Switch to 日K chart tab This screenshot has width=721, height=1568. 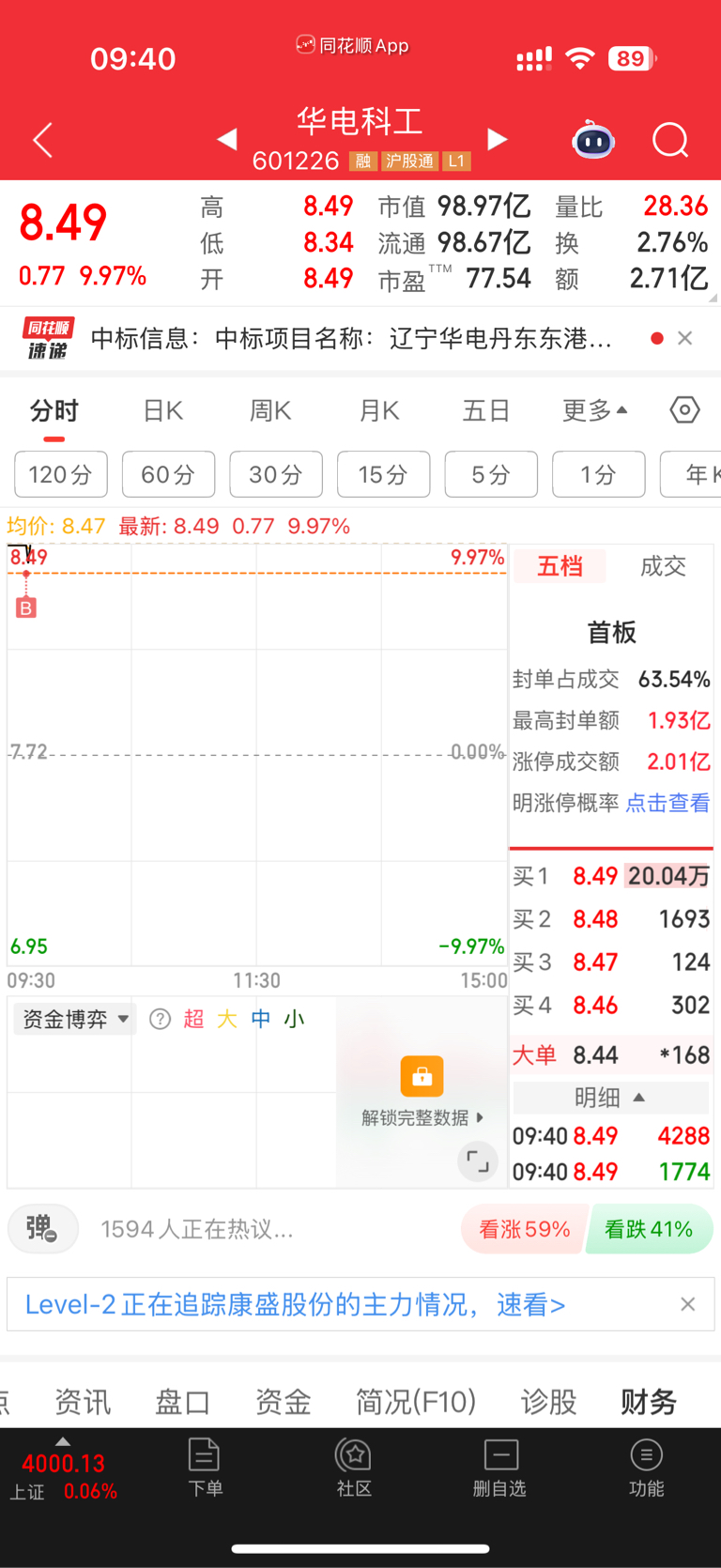162,411
